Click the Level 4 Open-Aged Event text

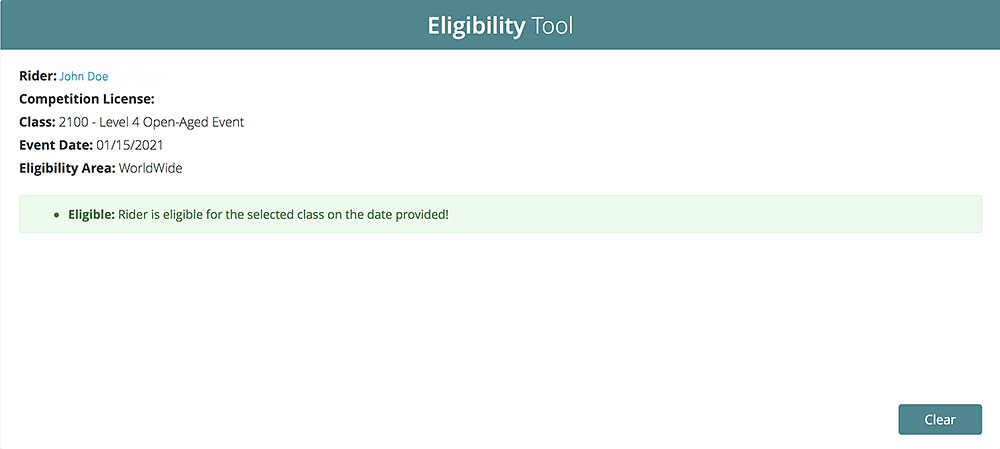pos(174,122)
